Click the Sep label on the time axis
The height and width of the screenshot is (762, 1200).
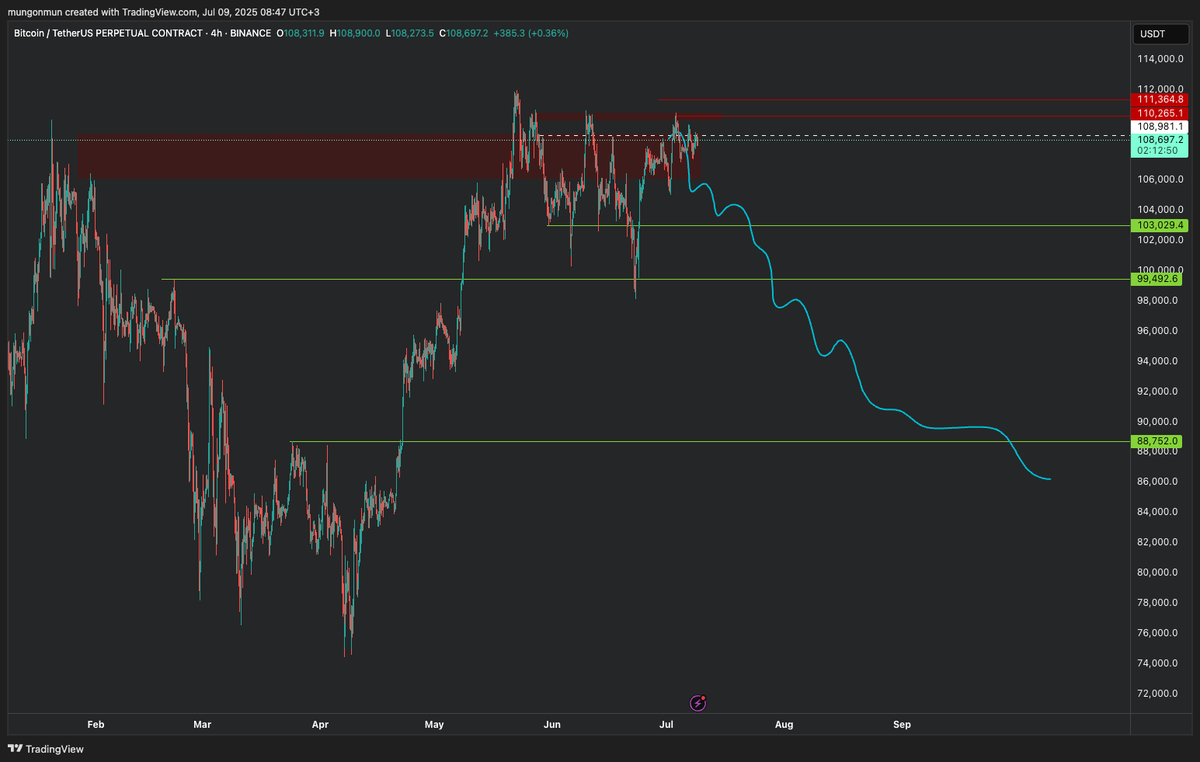coord(902,722)
